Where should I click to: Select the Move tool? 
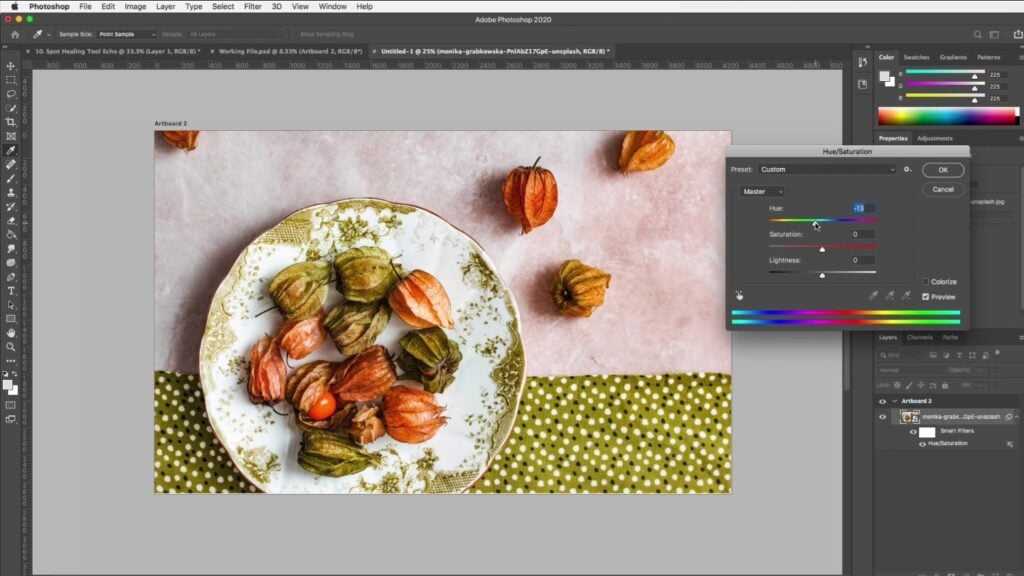pyautogui.click(x=10, y=66)
